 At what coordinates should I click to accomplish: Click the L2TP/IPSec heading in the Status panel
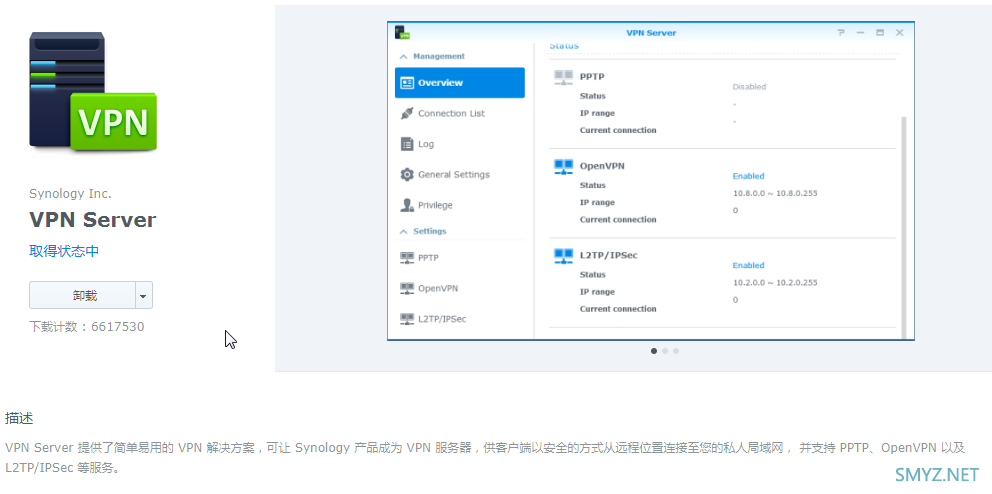pos(609,255)
